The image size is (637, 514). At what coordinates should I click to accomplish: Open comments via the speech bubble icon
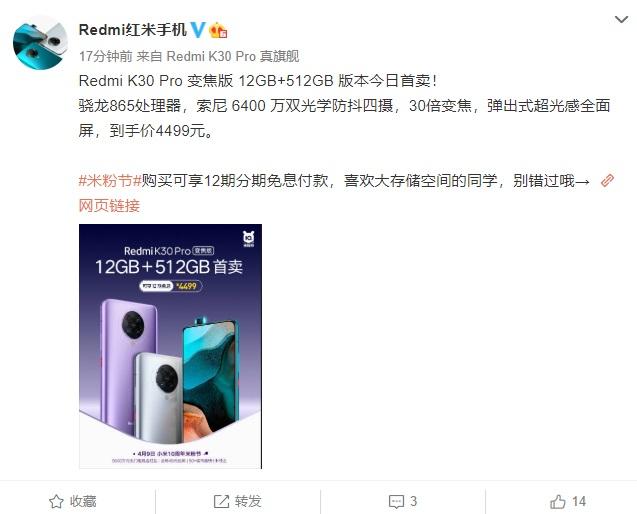point(396,502)
